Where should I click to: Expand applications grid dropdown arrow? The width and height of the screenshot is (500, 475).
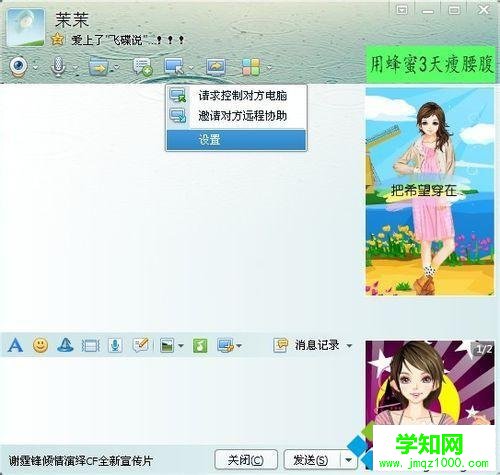coord(269,68)
